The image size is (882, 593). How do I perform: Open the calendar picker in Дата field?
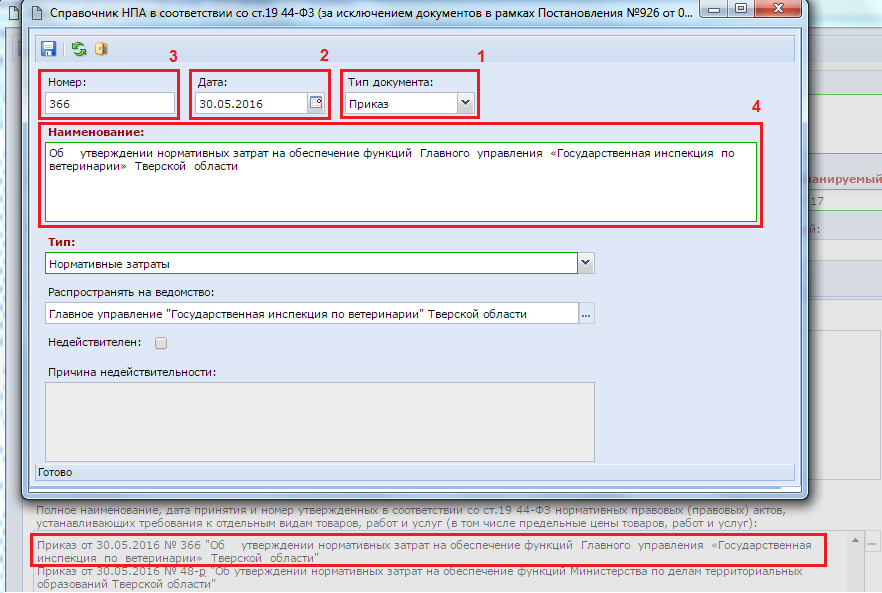coord(316,103)
